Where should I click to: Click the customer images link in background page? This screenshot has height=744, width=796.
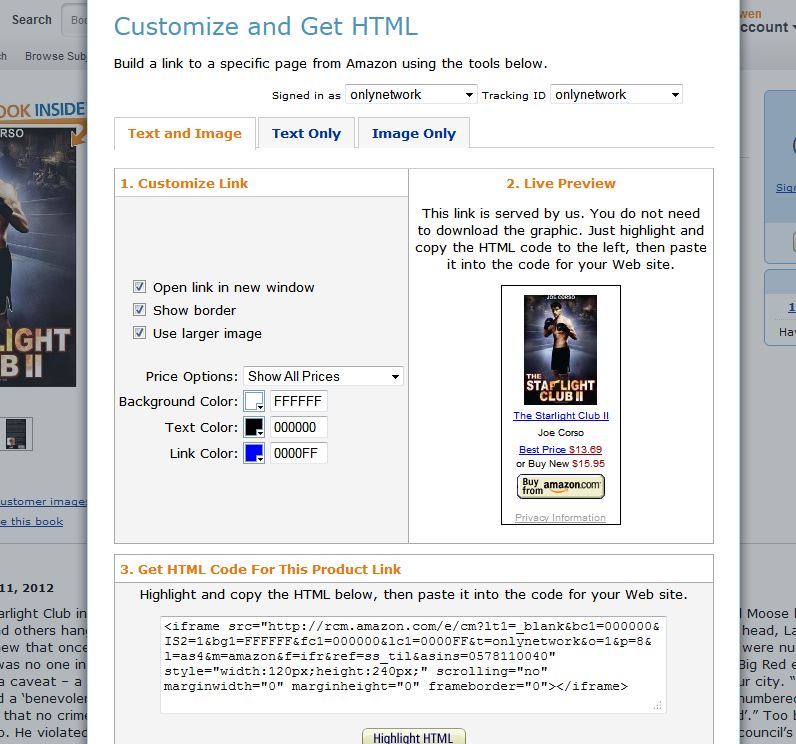pos(43,501)
